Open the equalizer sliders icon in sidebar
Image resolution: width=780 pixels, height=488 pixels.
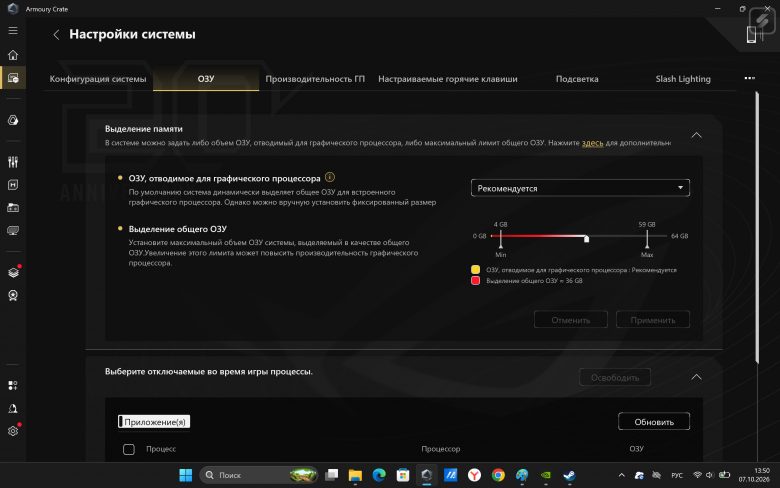point(13,162)
